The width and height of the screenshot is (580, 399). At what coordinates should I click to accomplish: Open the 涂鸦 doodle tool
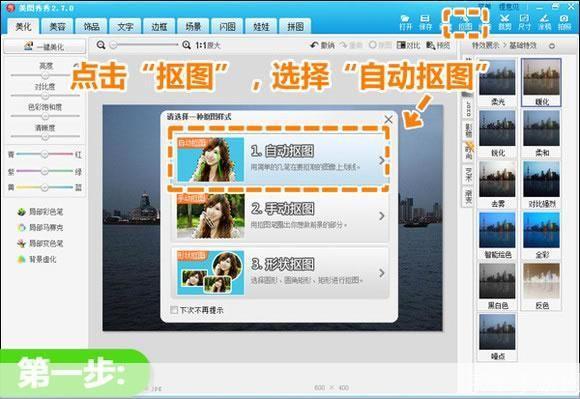tap(544, 22)
